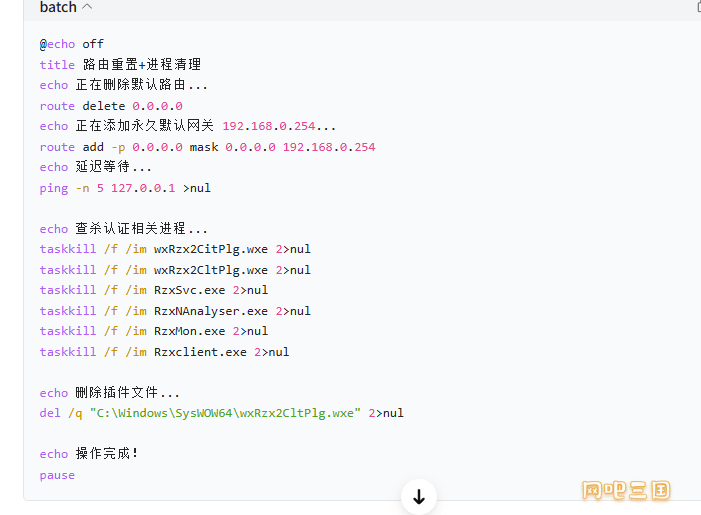
Task: Click the 'ping -n 5 127.0.0.1' line
Action: tap(125, 188)
